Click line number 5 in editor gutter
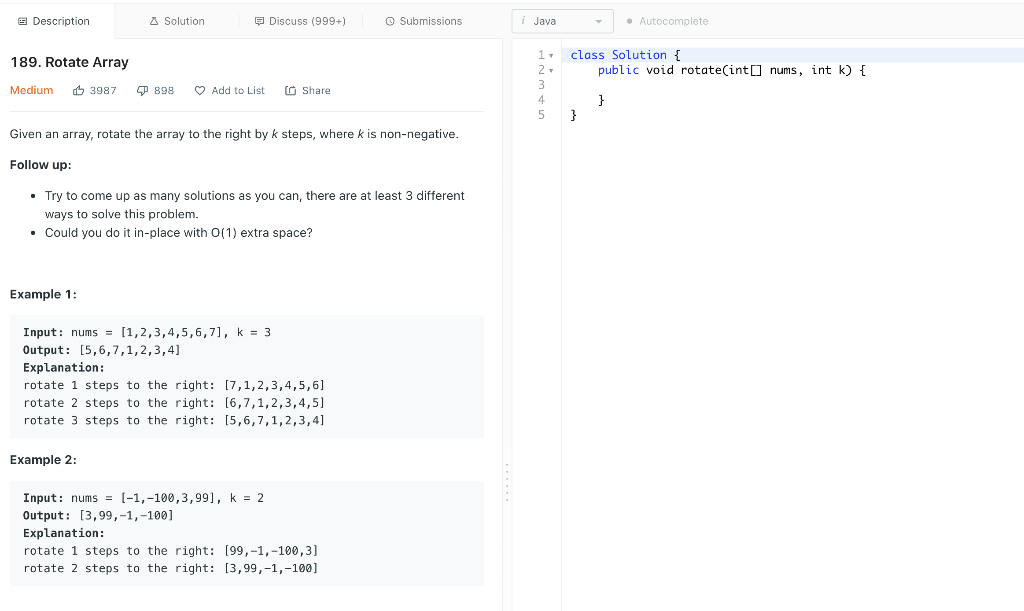 tap(541, 115)
